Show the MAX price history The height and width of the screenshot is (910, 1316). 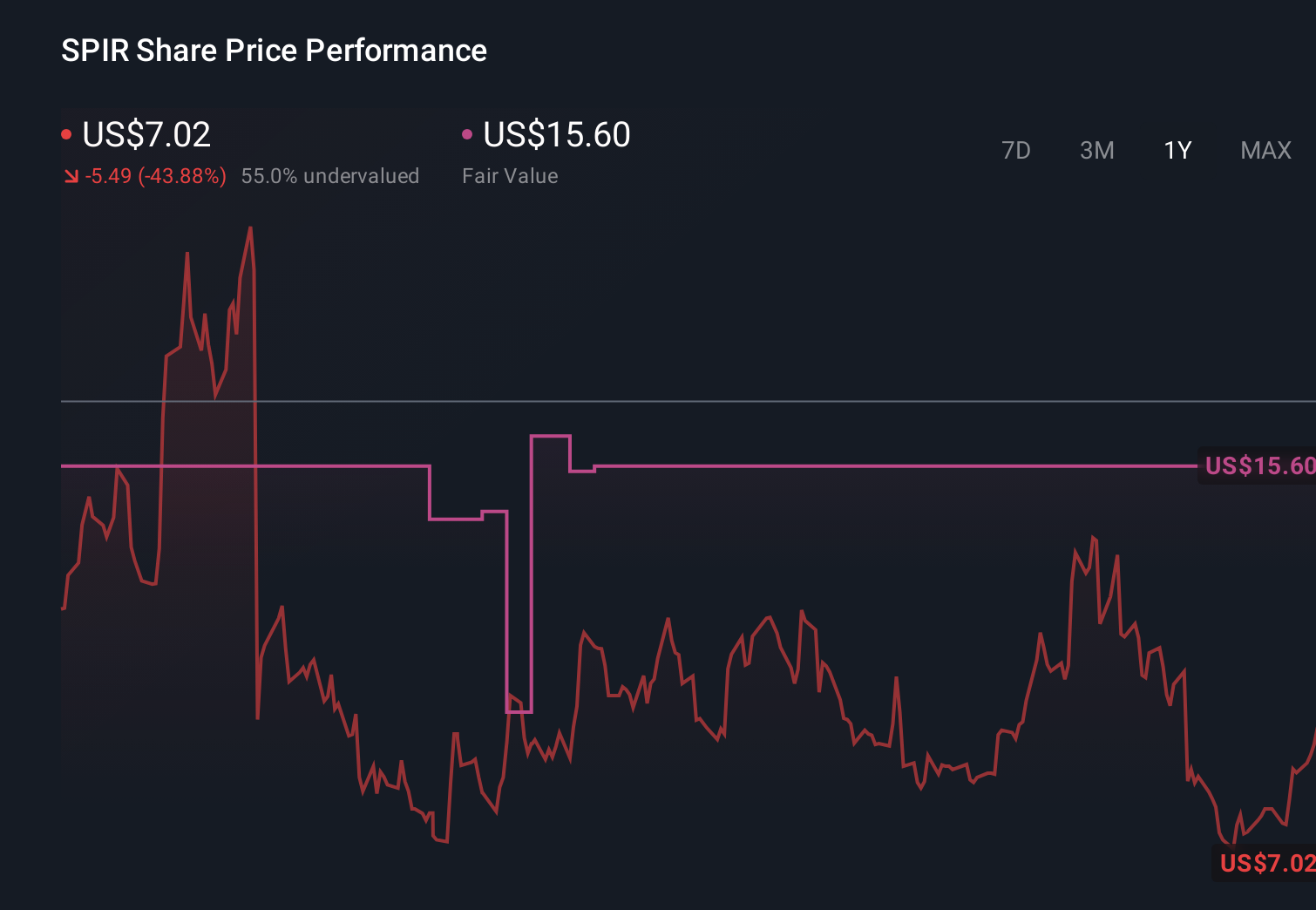[1265, 151]
